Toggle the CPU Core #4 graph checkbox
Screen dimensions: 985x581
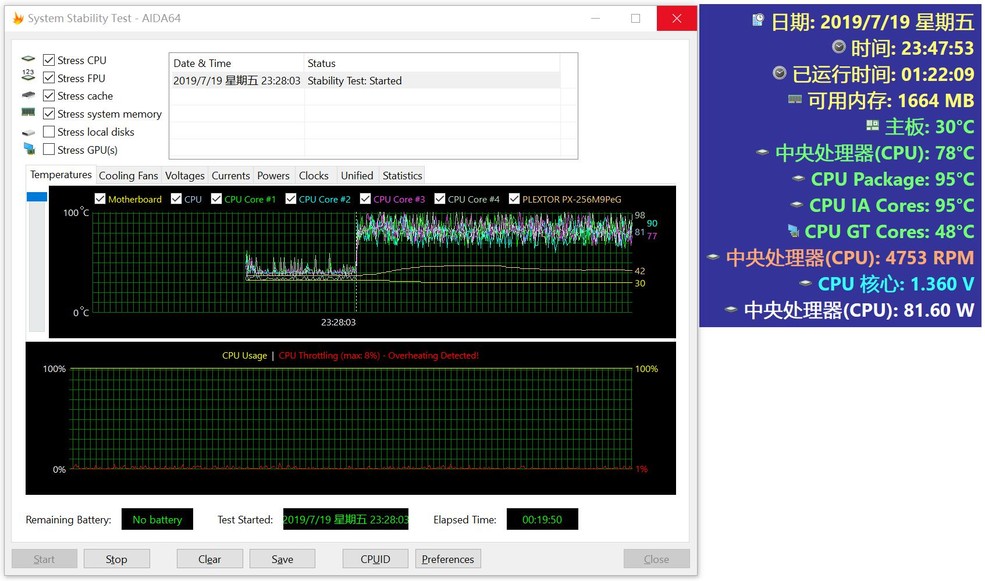point(440,198)
